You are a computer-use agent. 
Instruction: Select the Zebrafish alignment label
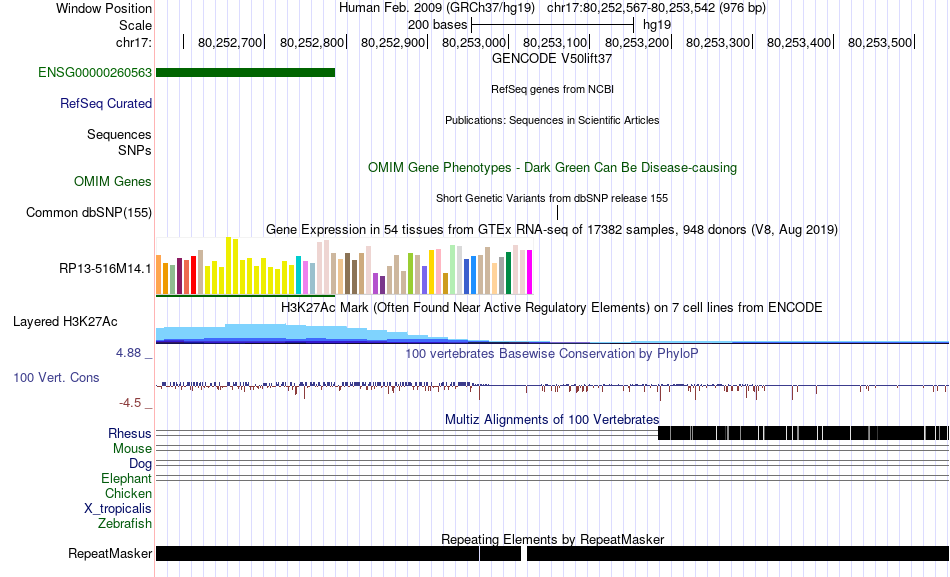125,523
